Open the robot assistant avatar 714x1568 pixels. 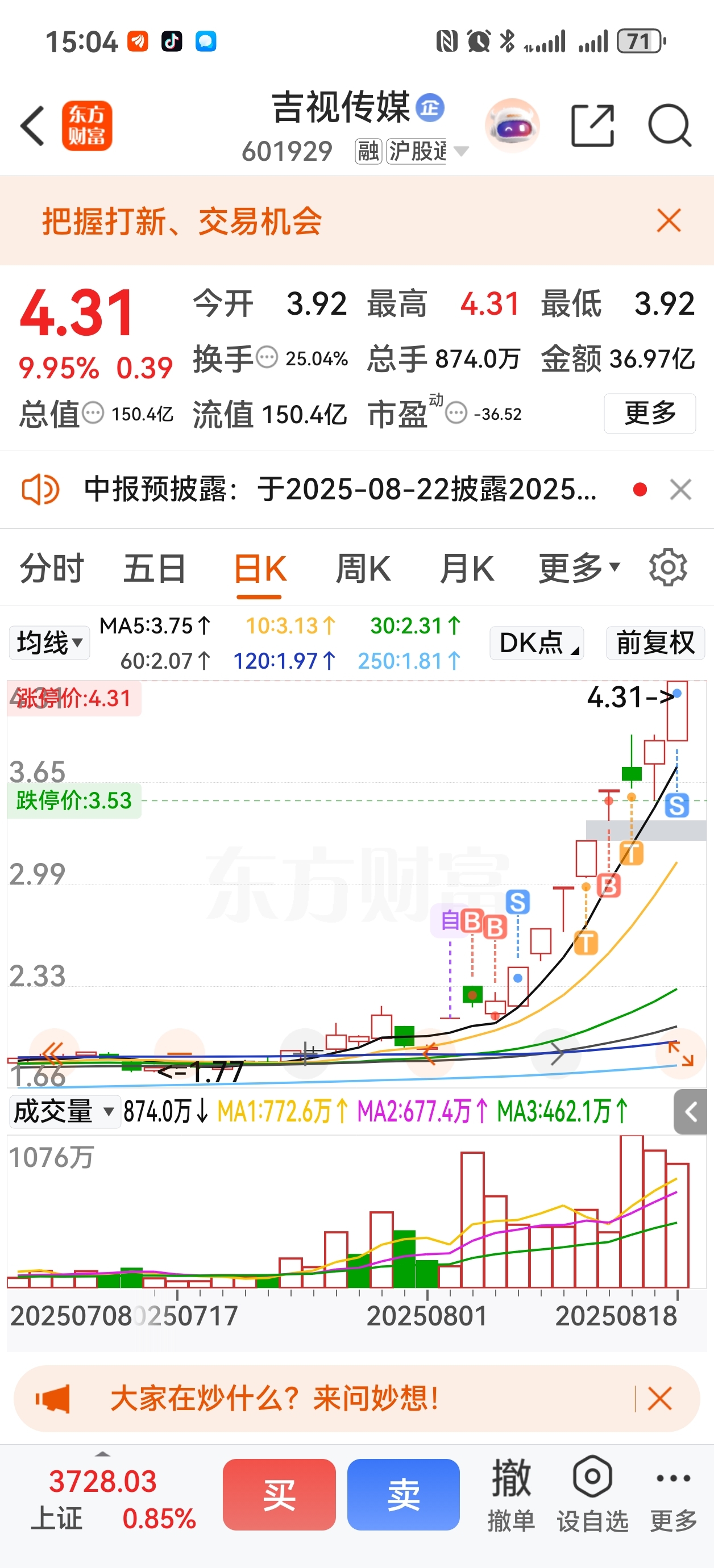pyautogui.click(x=512, y=126)
